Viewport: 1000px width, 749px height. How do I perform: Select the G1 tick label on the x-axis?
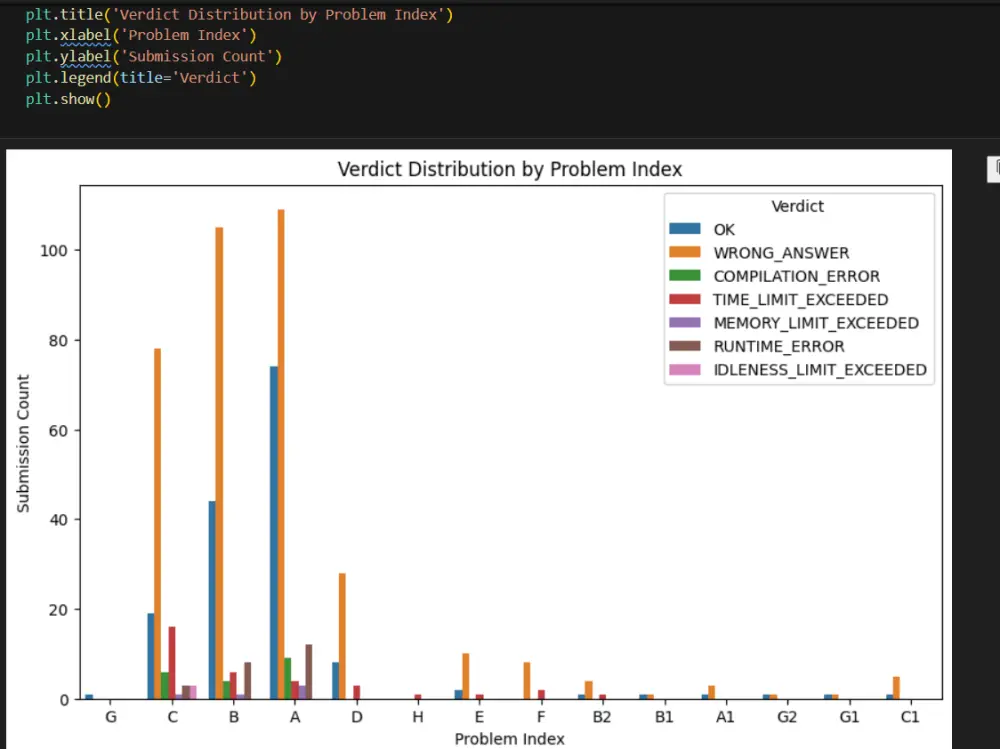pos(849,716)
